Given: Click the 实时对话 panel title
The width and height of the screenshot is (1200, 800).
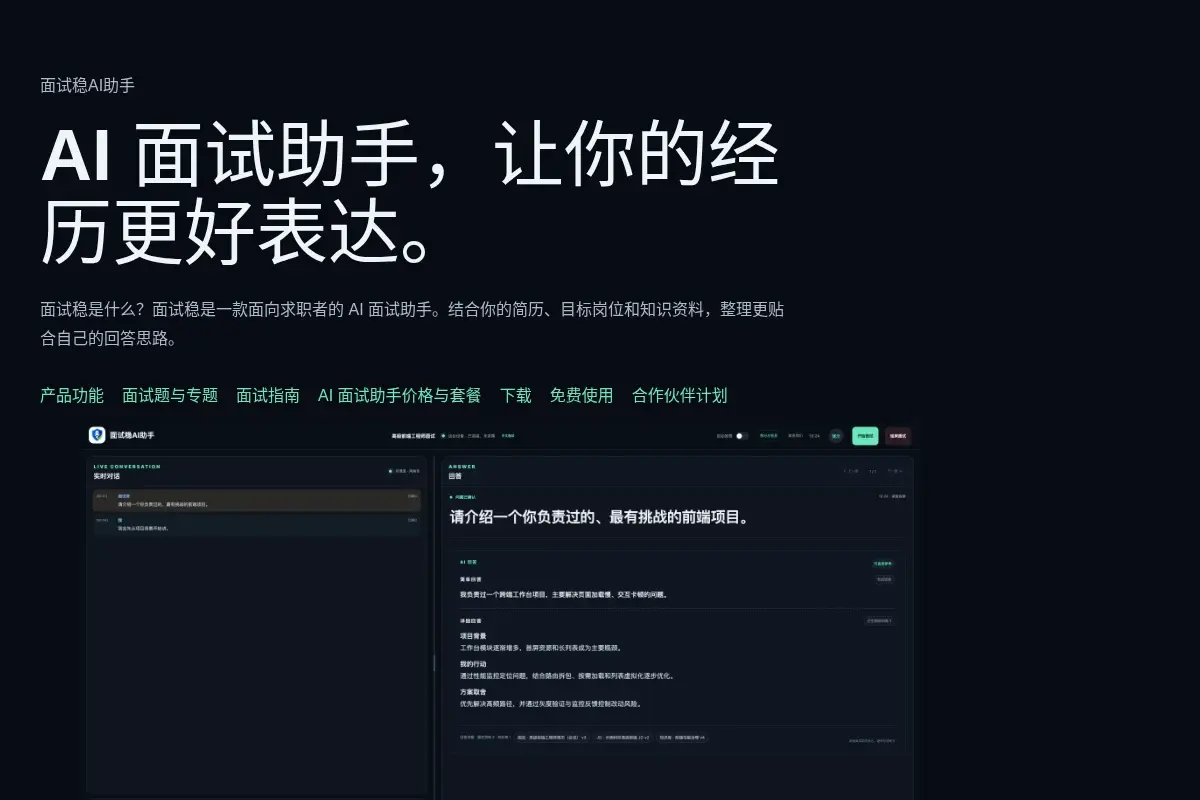Looking at the screenshot, I should click(107, 476).
